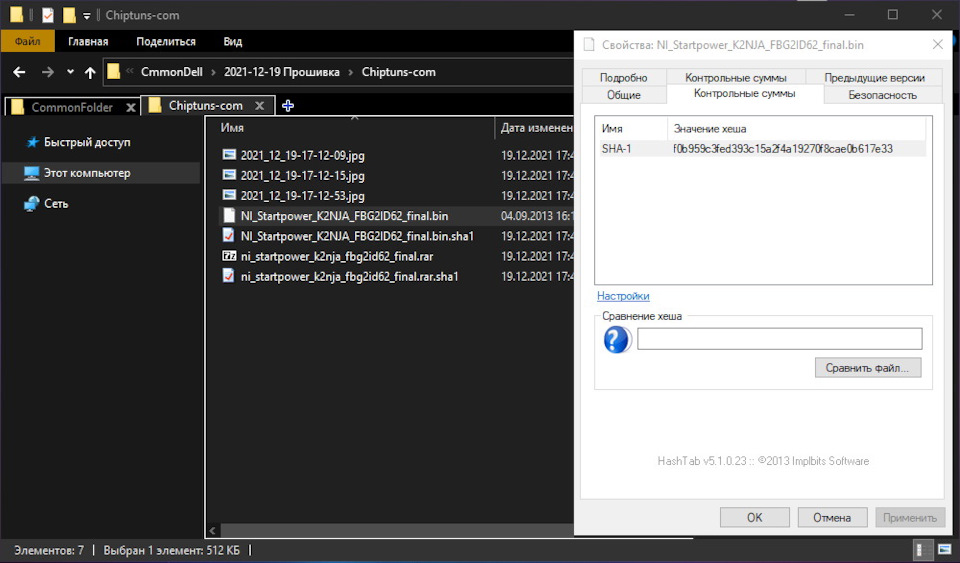The width and height of the screenshot is (960, 563).
Task: Switch to large icons view in status bar
Action: coord(945,550)
